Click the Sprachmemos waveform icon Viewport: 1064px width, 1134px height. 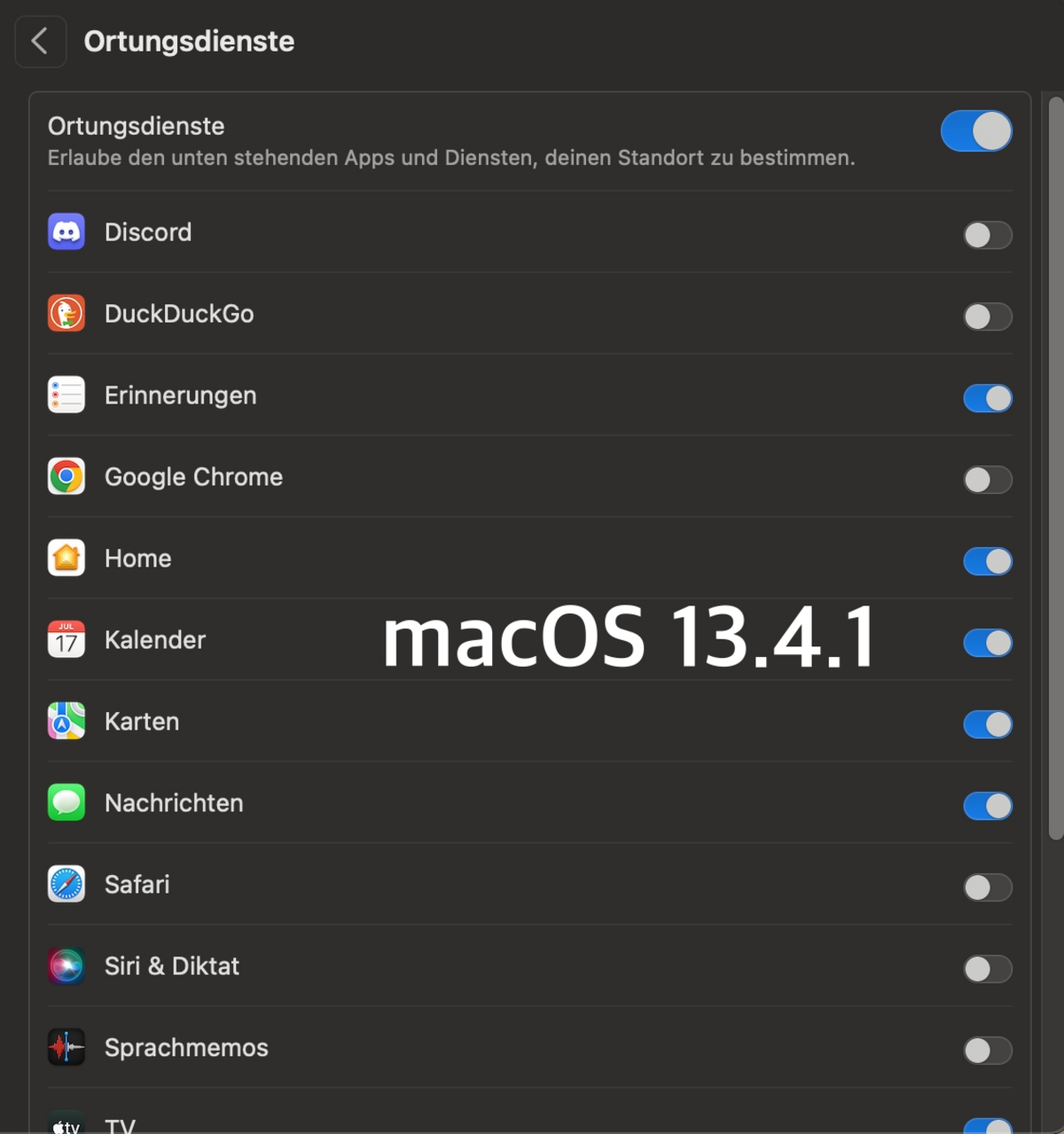tap(66, 1047)
